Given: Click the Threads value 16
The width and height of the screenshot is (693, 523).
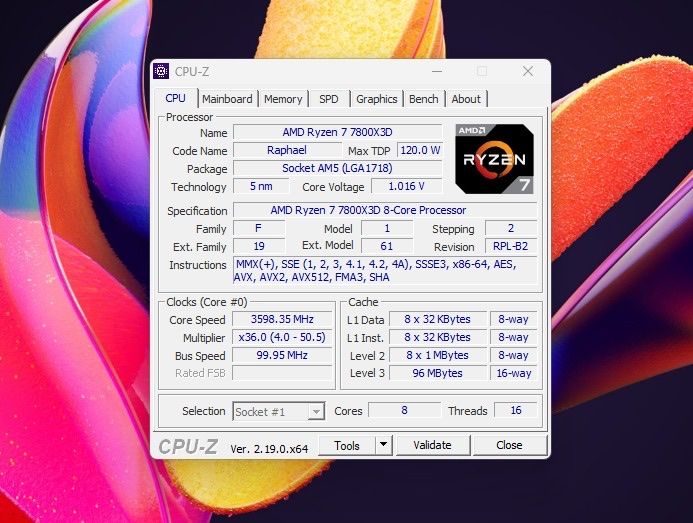Looking at the screenshot, I should tap(516, 410).
